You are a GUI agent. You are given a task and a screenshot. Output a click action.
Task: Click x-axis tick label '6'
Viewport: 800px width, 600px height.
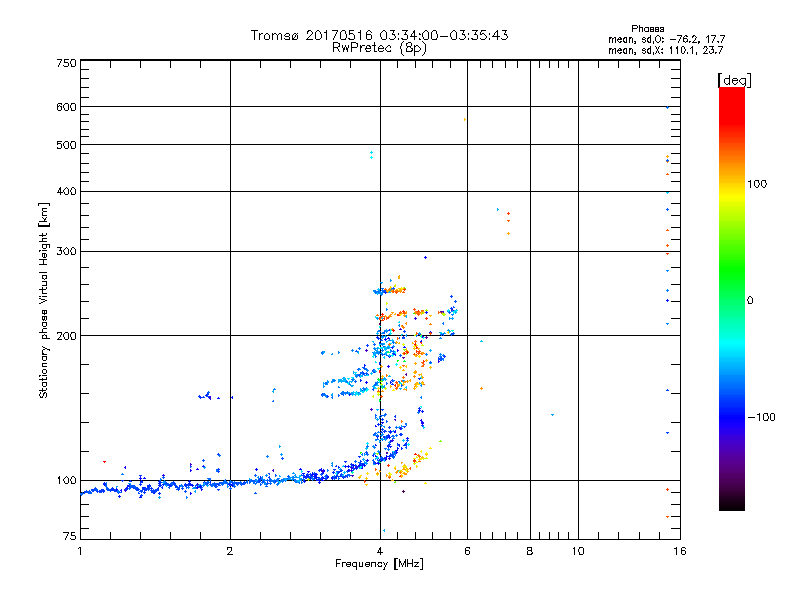tap(467, 551)
